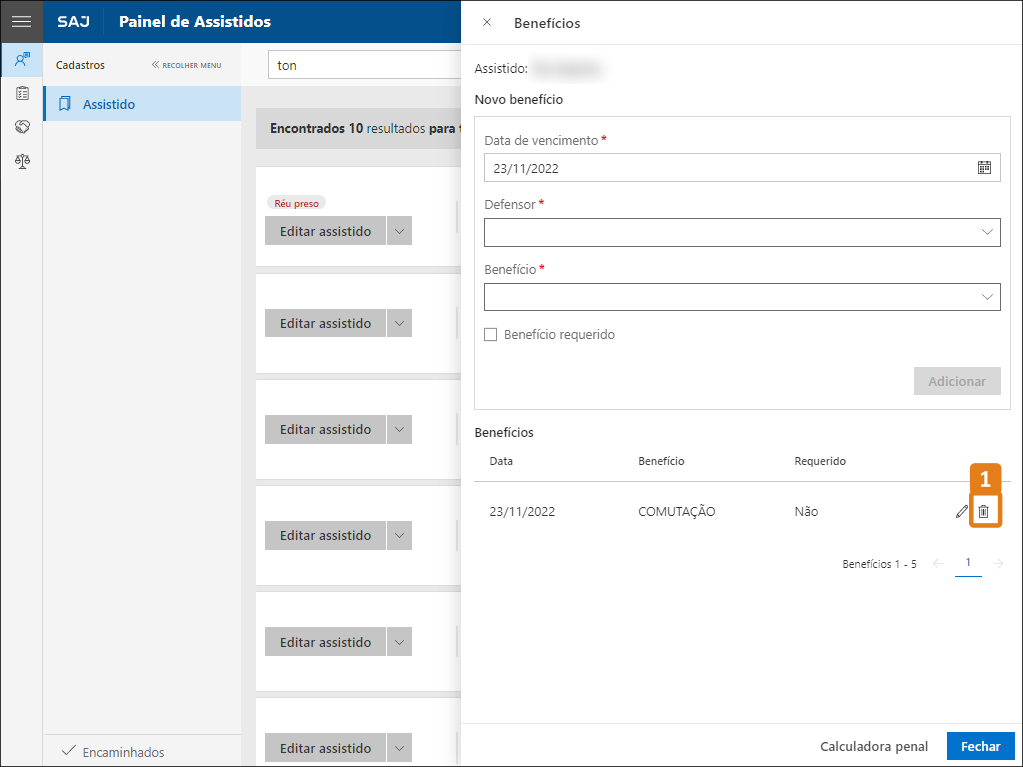Click the Requerido column header
1023x767 pixels.
[x=820, y=461]
